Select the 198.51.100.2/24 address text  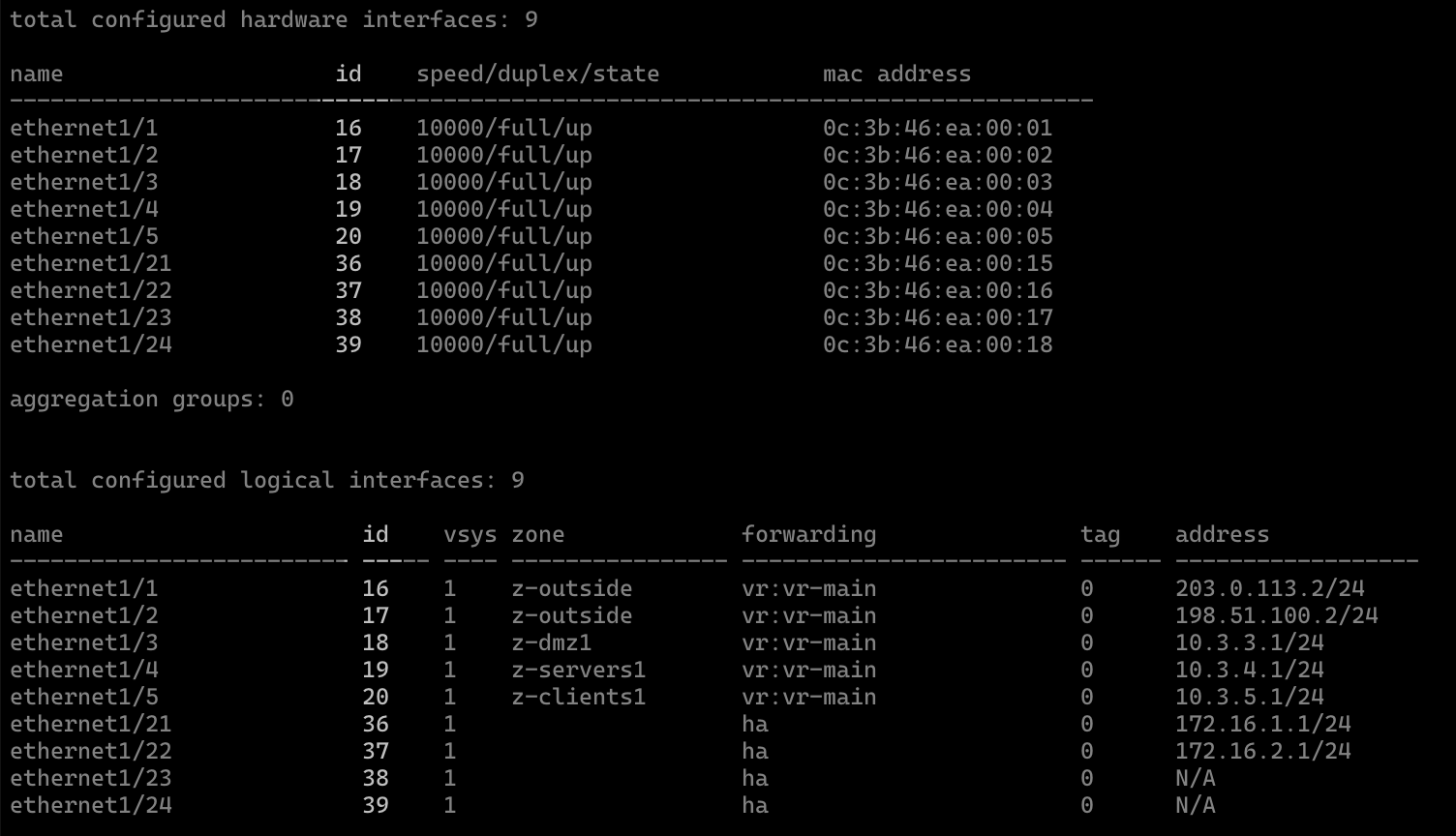click(1276, 615)
